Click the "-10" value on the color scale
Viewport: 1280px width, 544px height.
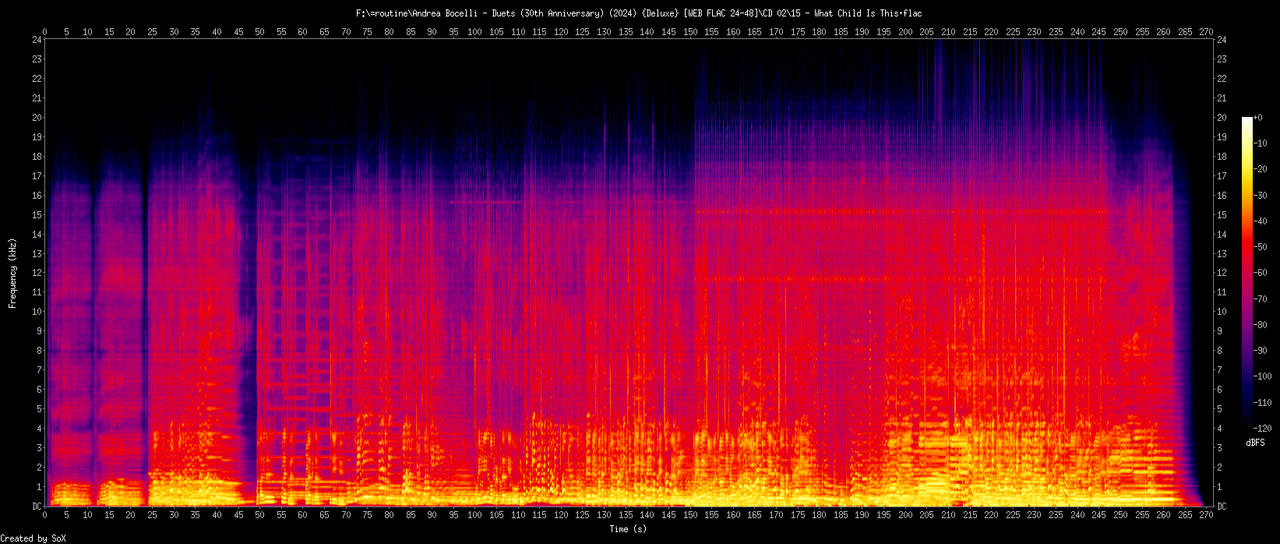[1262, 144]
